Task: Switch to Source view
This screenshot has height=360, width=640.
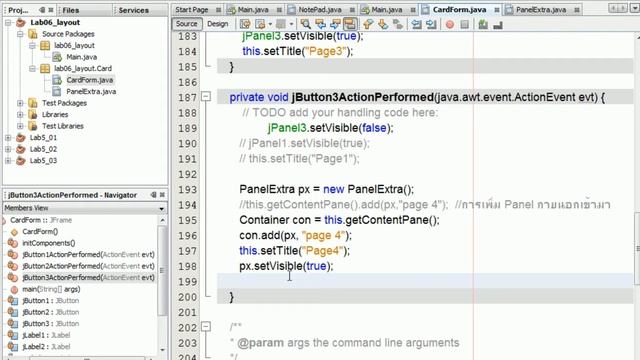Action: (x=187, y=24)
